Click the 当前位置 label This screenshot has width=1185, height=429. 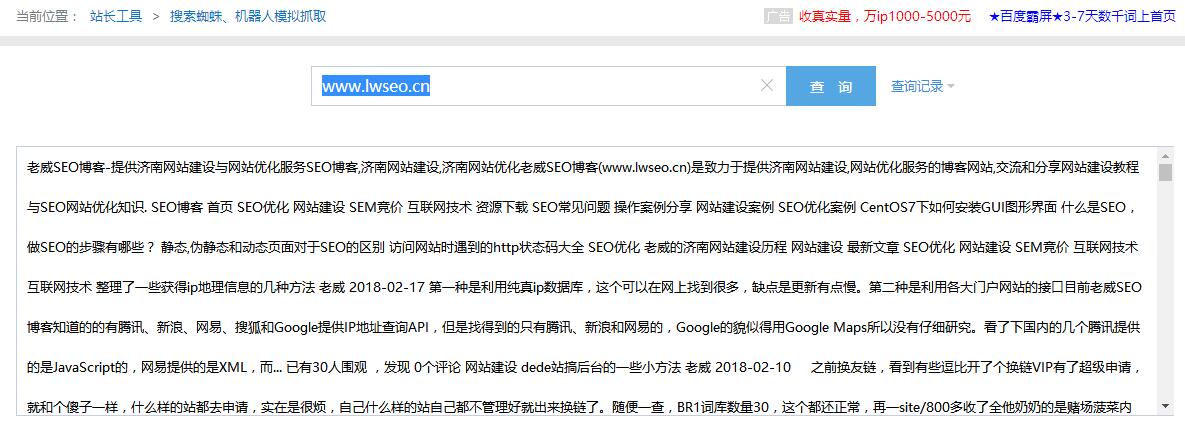pyautogui.click(x=48, y=17)
